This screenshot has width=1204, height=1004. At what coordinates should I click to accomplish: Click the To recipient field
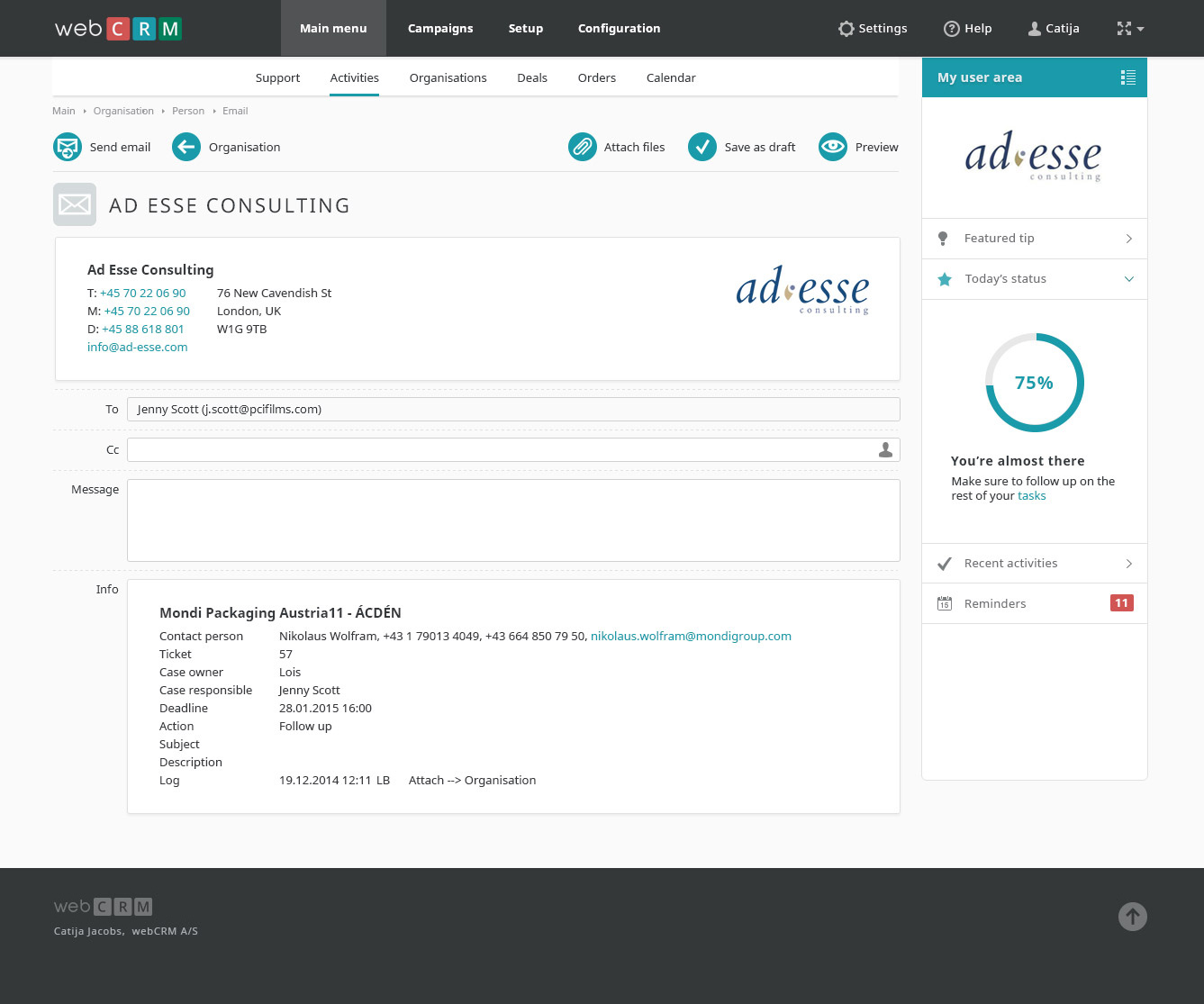tap(513, 409)
